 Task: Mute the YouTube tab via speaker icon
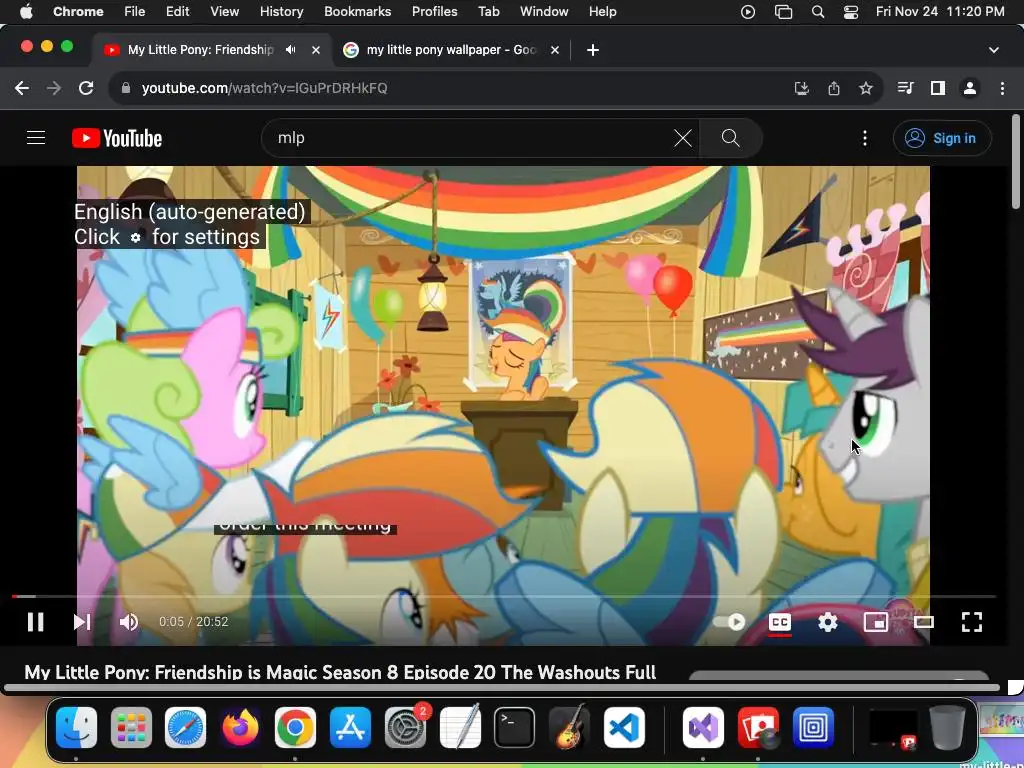(x=291, y=50)
